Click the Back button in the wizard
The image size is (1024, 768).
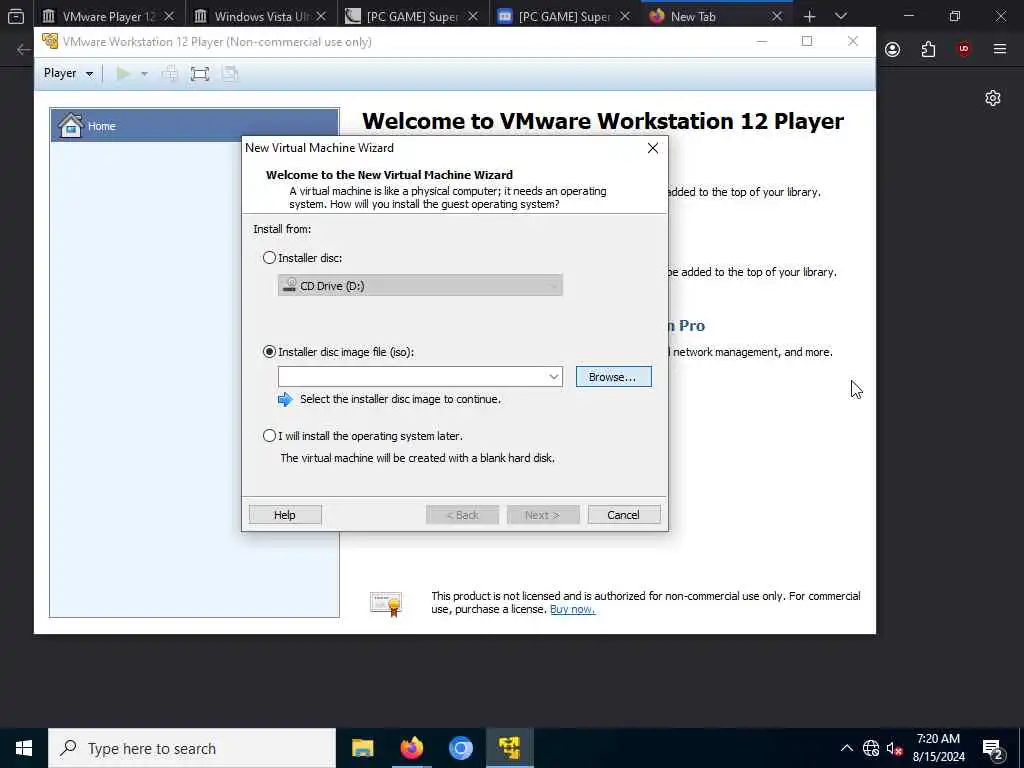click(x=462, y=515)
